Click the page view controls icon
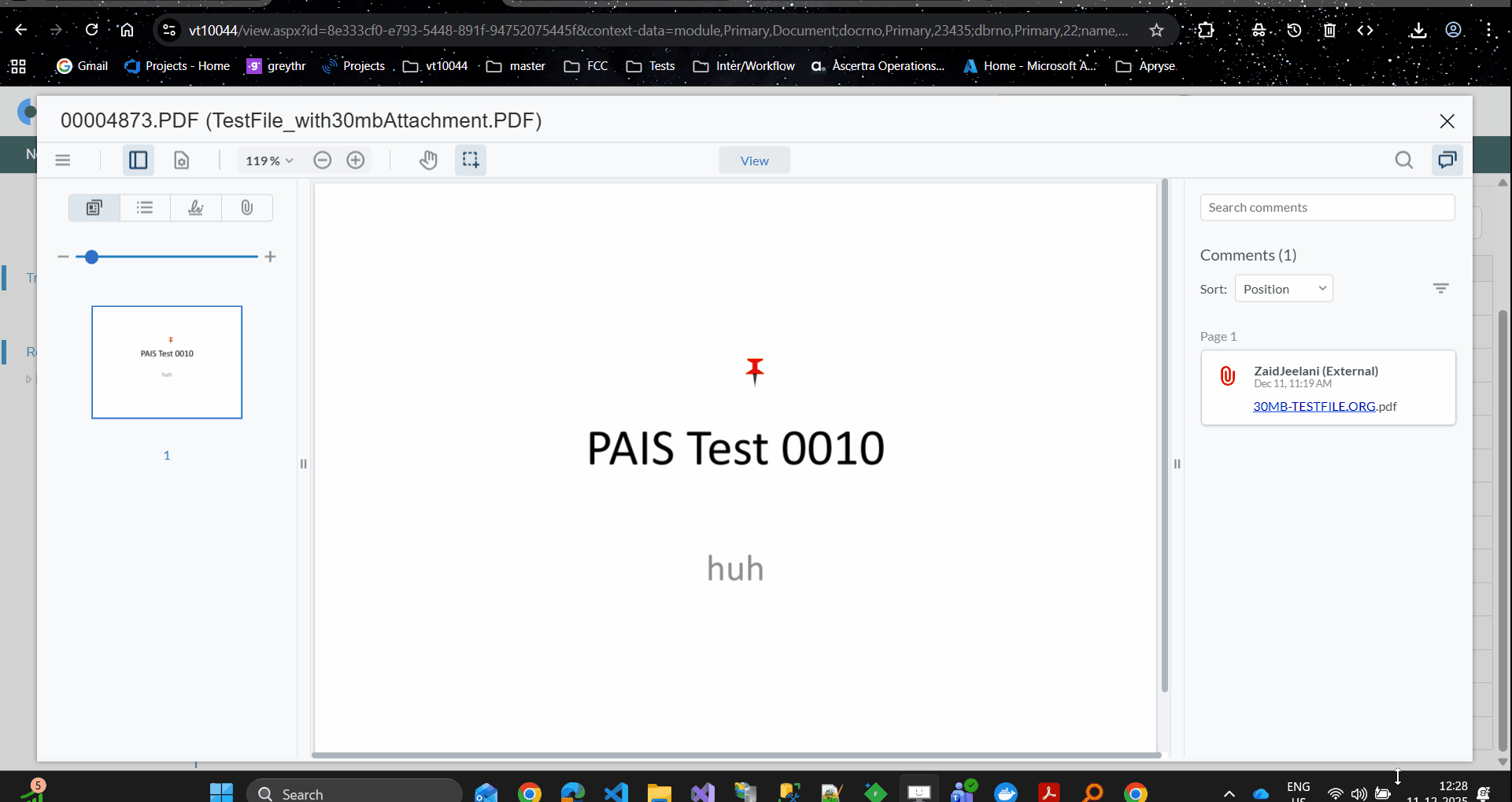This screenshot has width=1512, height=802. pyautogui.click(x=182, y=161)
